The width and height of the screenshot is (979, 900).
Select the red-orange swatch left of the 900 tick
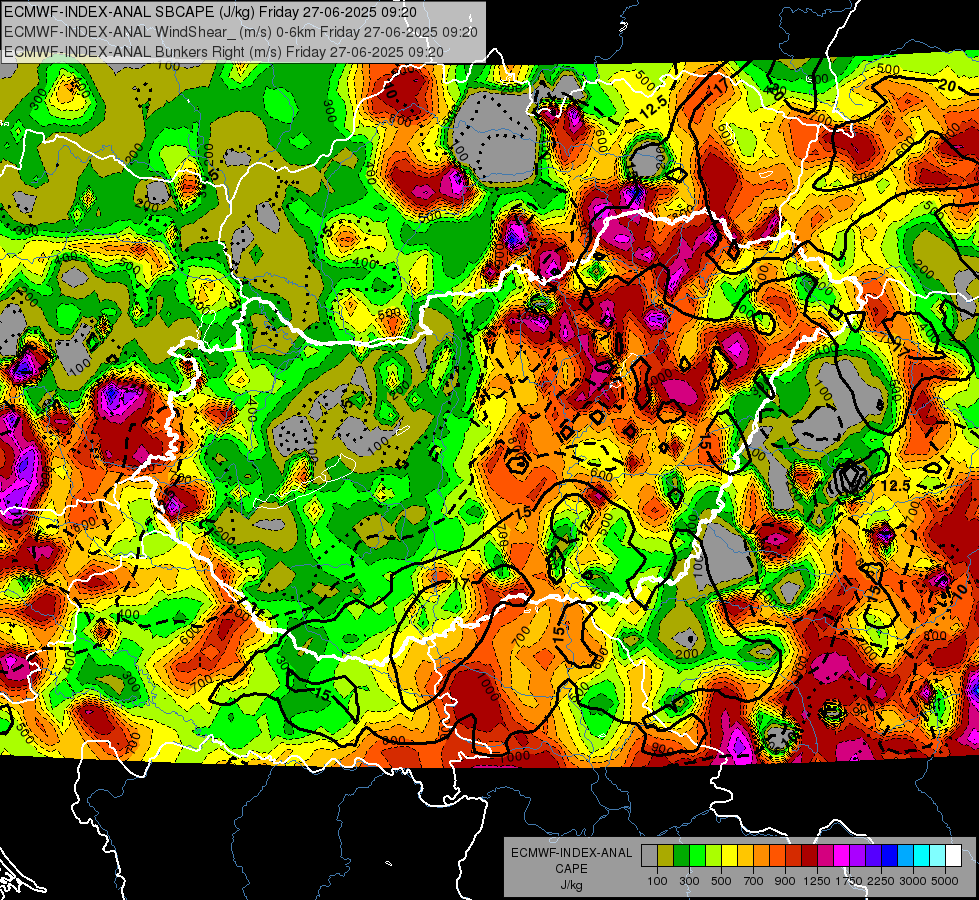coord(777,856)
